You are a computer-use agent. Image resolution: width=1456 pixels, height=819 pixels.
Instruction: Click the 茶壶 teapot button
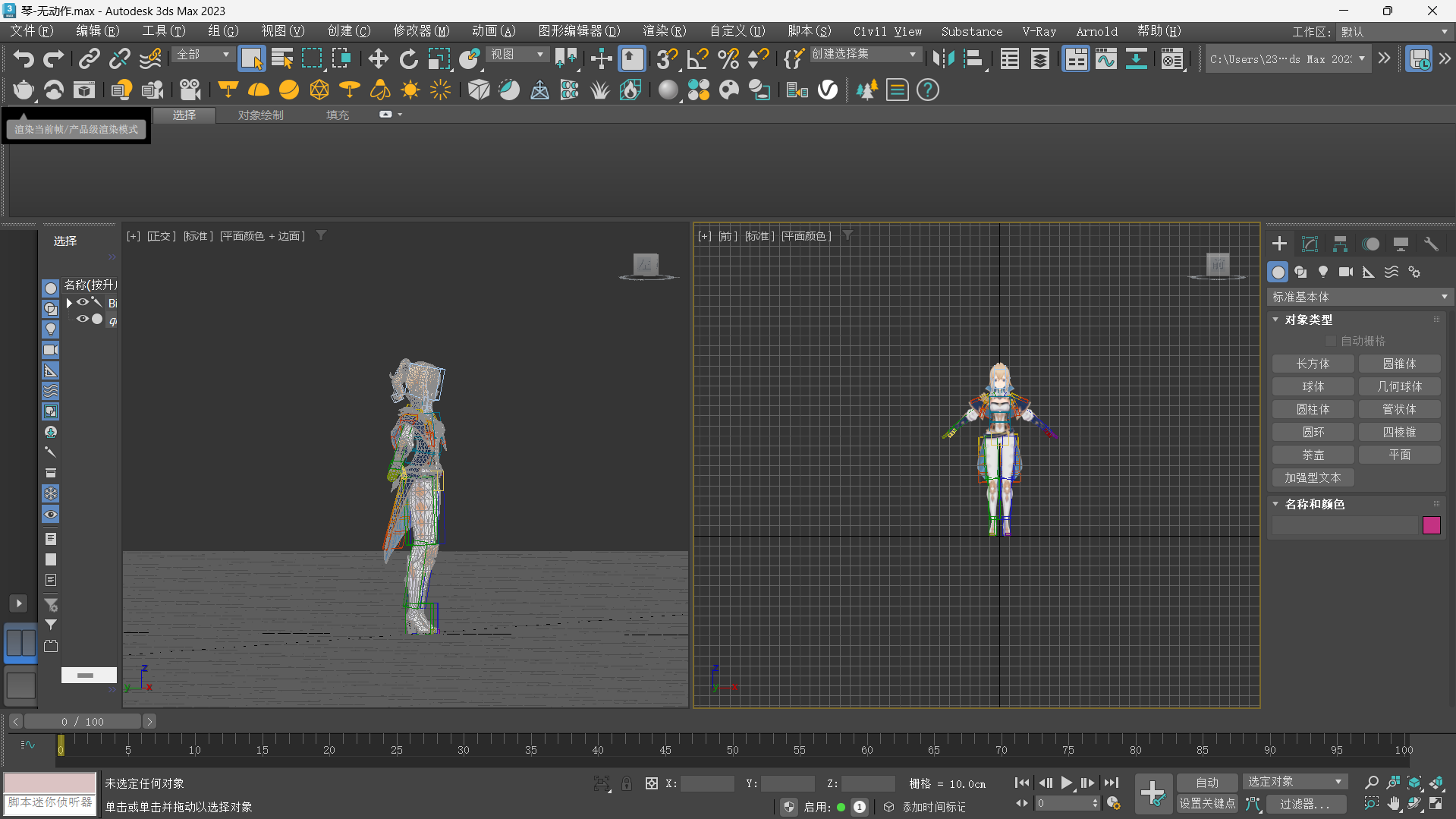click(1313, 455)
